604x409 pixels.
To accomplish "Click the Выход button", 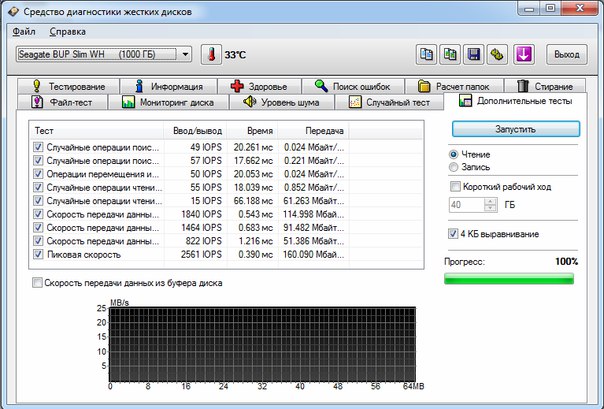I will [x=566, y=54].
